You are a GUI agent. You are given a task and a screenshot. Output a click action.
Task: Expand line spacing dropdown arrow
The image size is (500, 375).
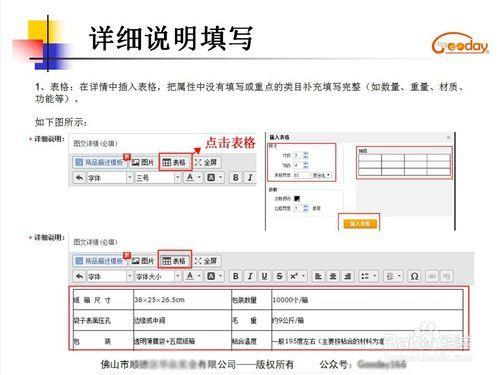[399, 276]
